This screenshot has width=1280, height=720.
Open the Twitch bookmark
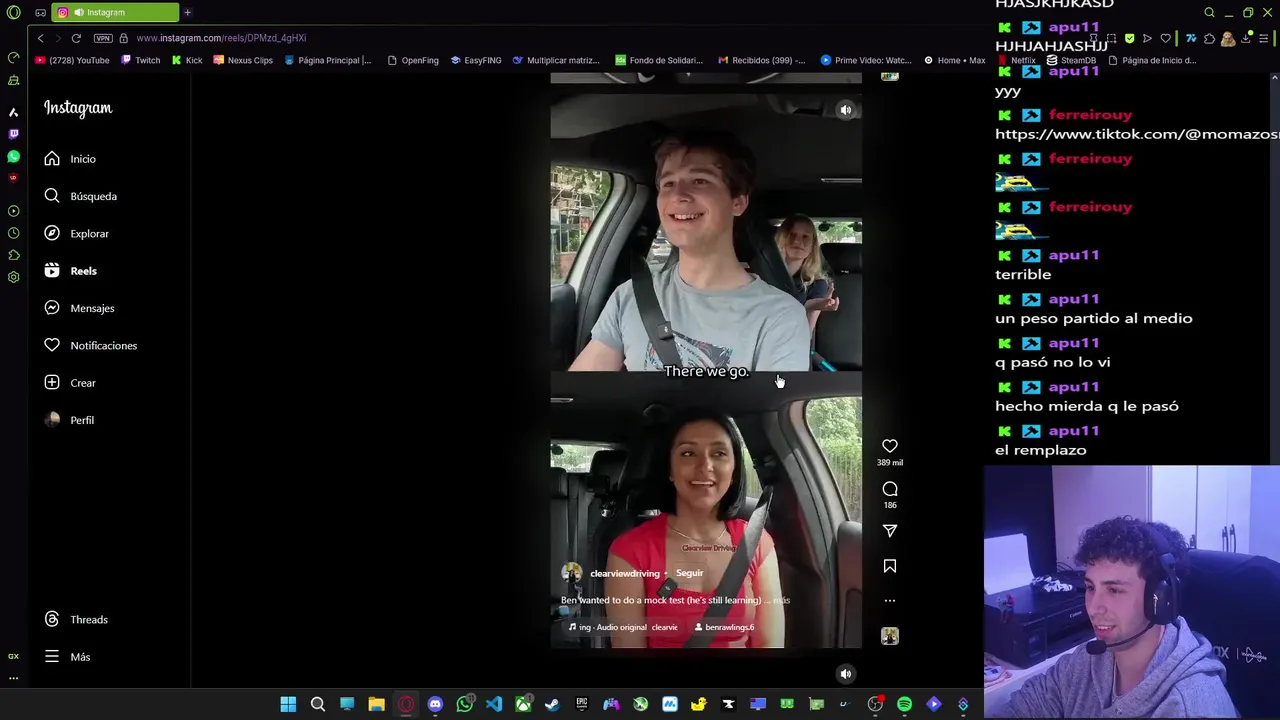[x=140, y=60]
